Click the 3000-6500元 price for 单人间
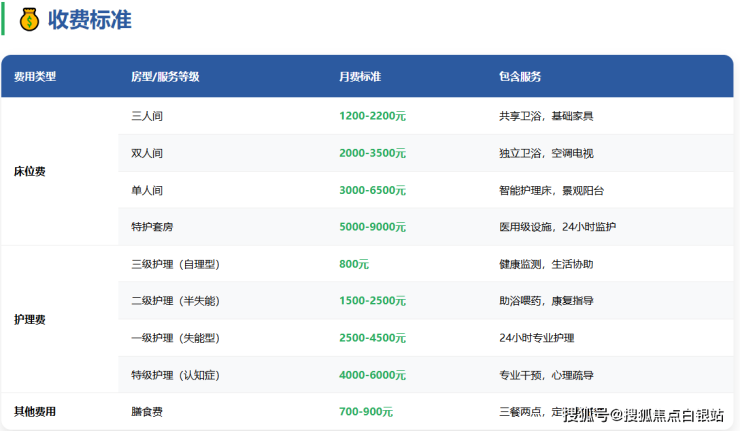This screenshot has height=431, width=740. [x=372, y=190]
